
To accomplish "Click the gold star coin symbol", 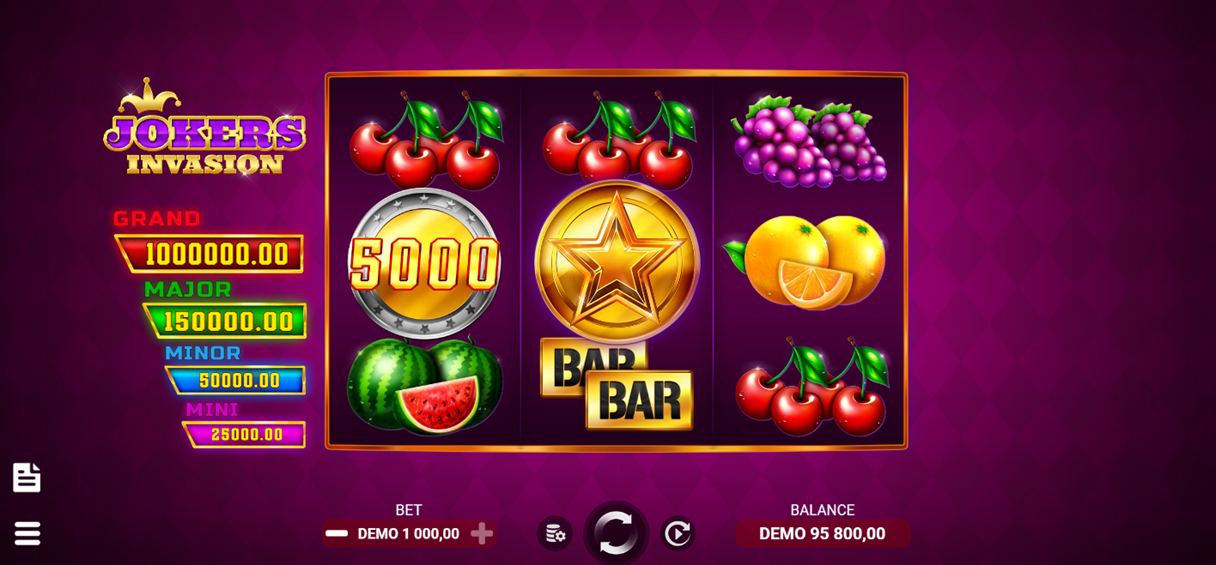I will point(617,262).
